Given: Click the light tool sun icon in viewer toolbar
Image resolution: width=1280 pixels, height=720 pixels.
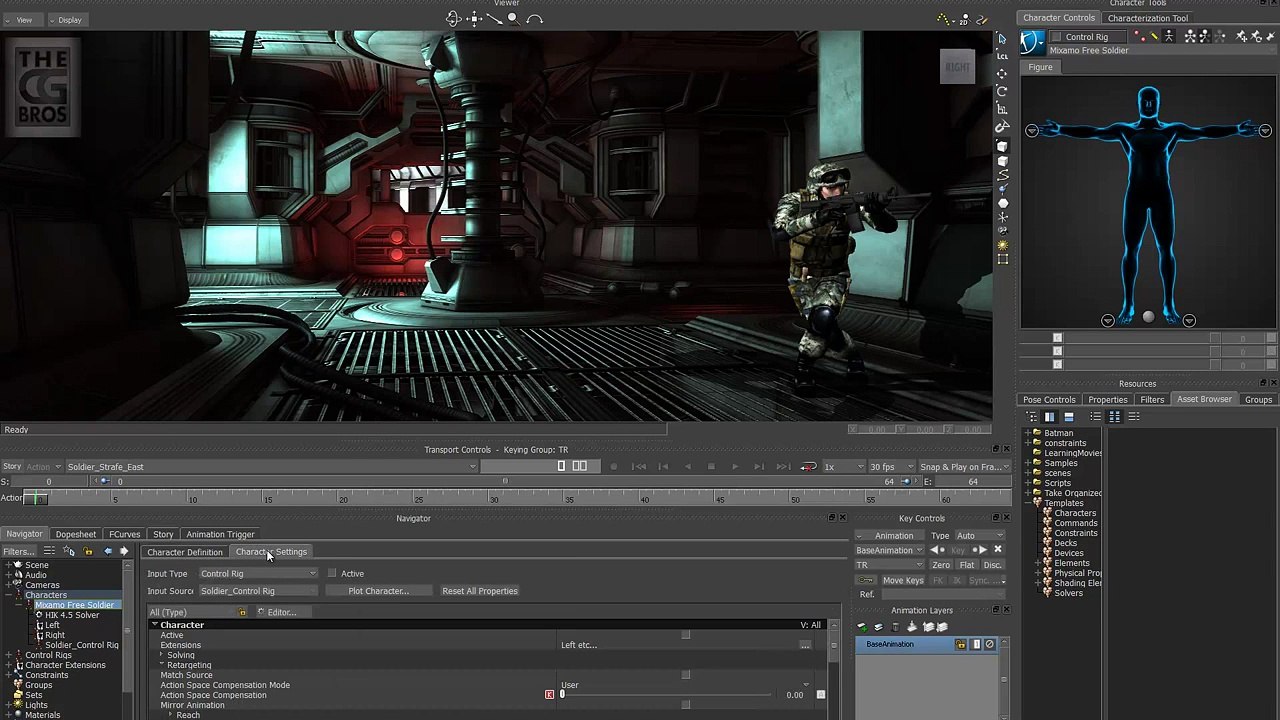Looking at the screenshot, I should (1002, 245).
